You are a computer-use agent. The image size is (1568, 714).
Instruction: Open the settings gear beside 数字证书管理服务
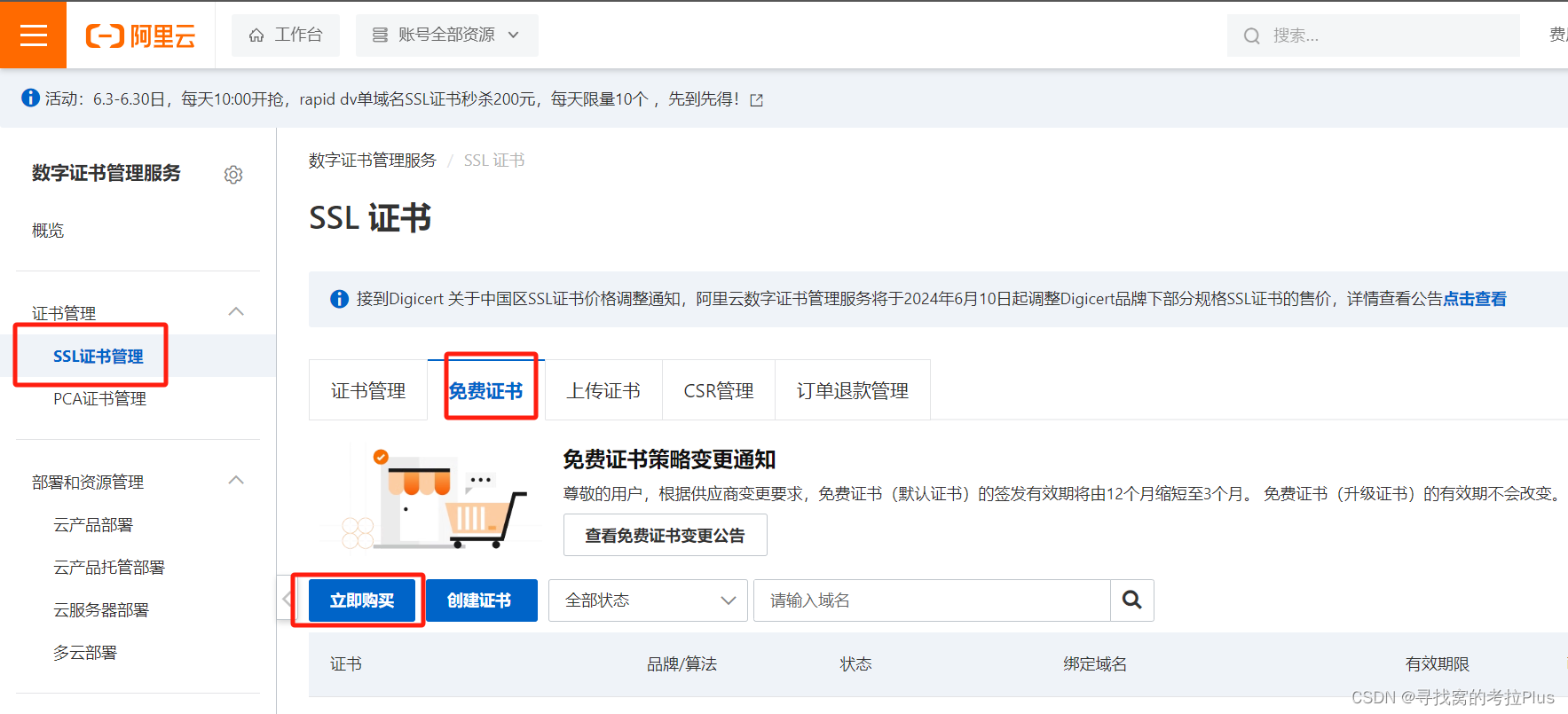pos(233,175)
